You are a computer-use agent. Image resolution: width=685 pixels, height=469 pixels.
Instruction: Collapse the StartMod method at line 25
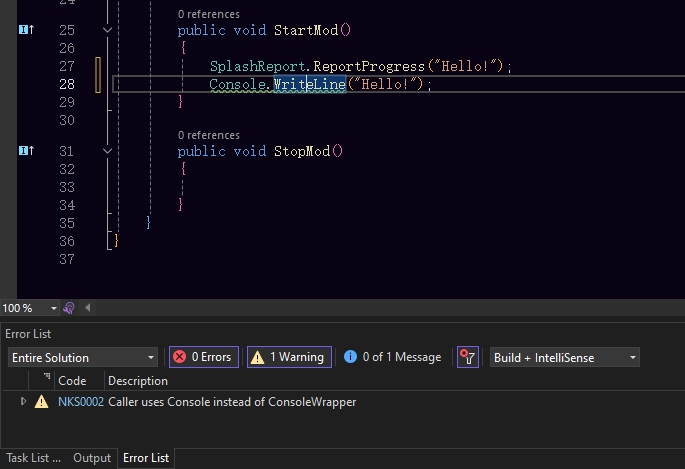click(107, 30)
